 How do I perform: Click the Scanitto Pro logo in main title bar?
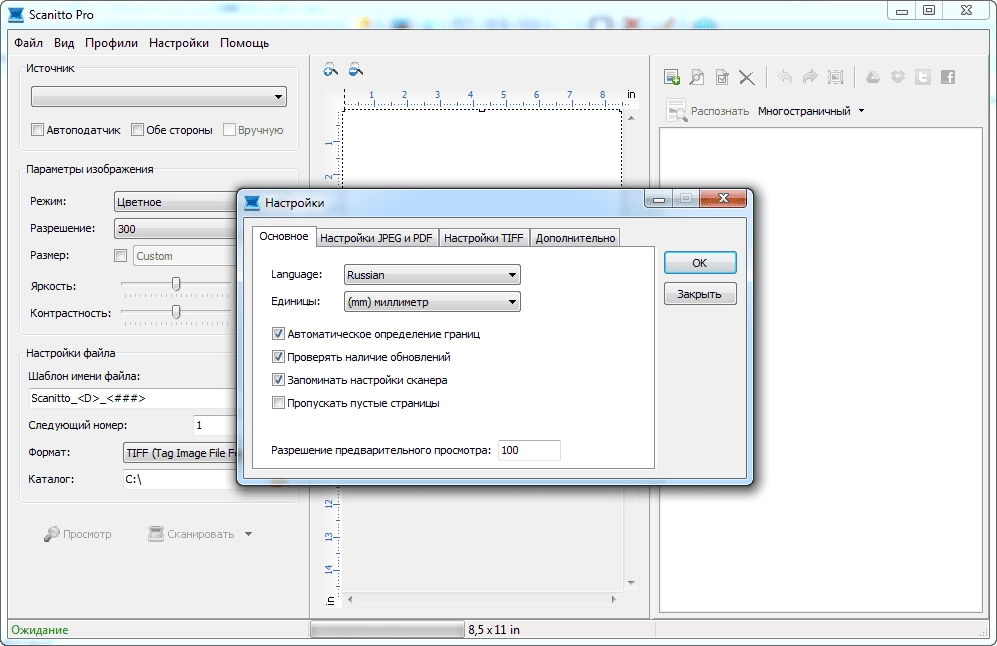(17, 14)
